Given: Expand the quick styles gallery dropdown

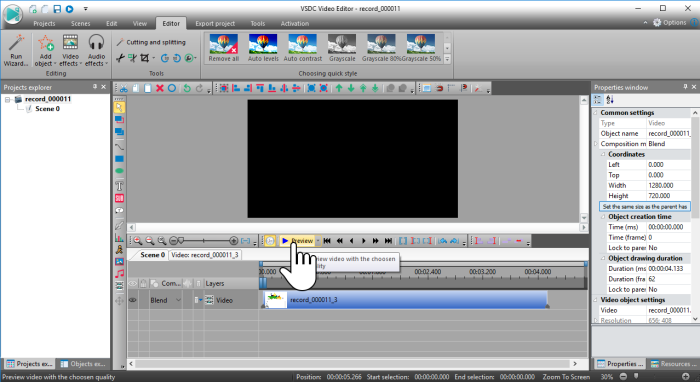Looking at the screenshot, I should point(447,58).
